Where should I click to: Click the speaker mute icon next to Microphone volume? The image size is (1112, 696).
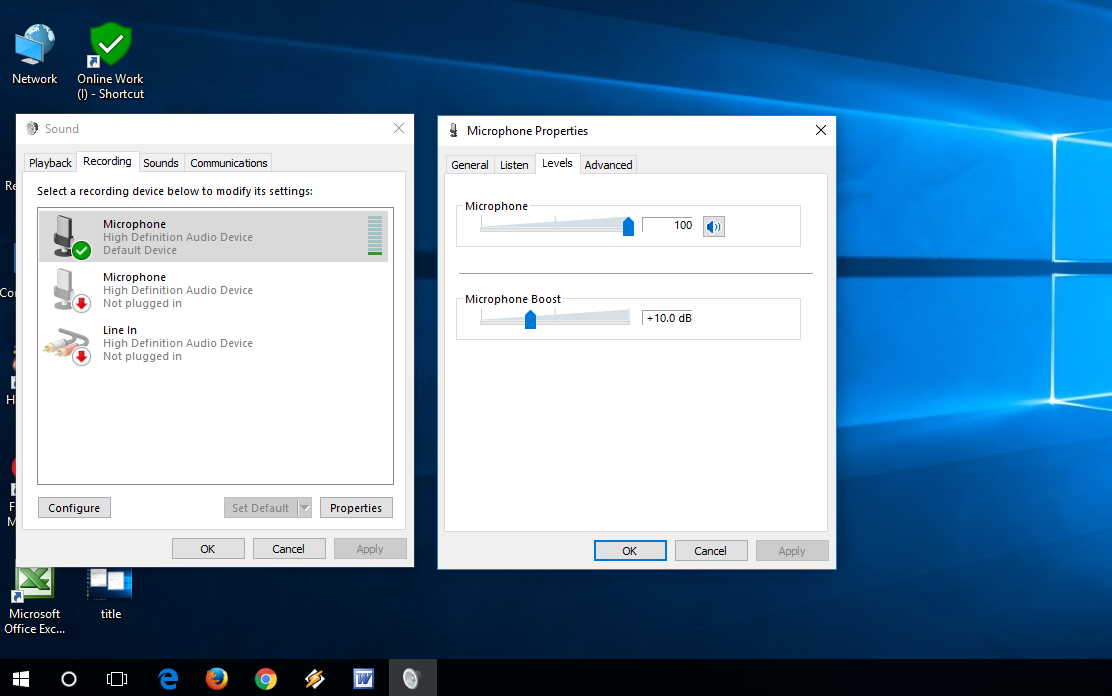[x=713, y=225]
